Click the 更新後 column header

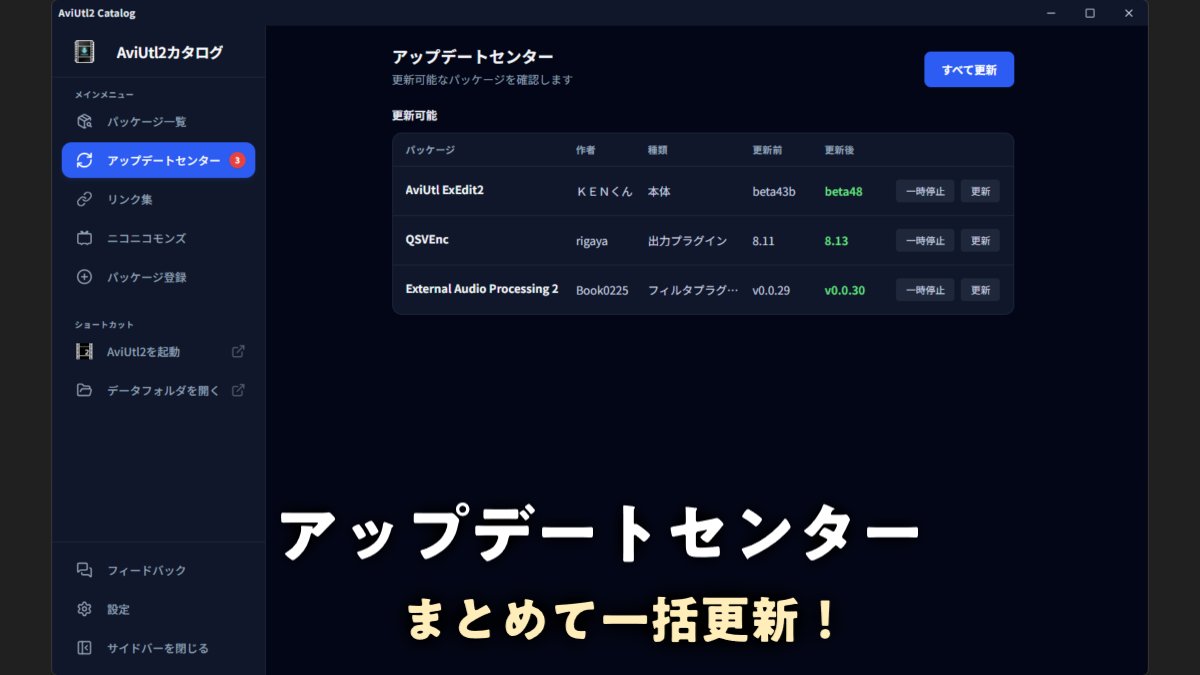coord(839,150)
